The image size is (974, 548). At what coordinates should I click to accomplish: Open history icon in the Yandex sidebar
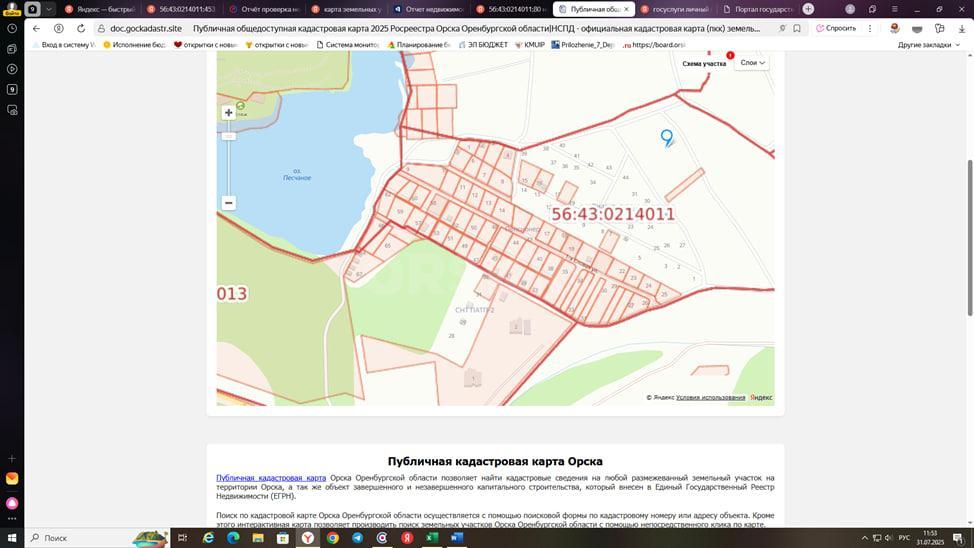[x=12, y=29]
